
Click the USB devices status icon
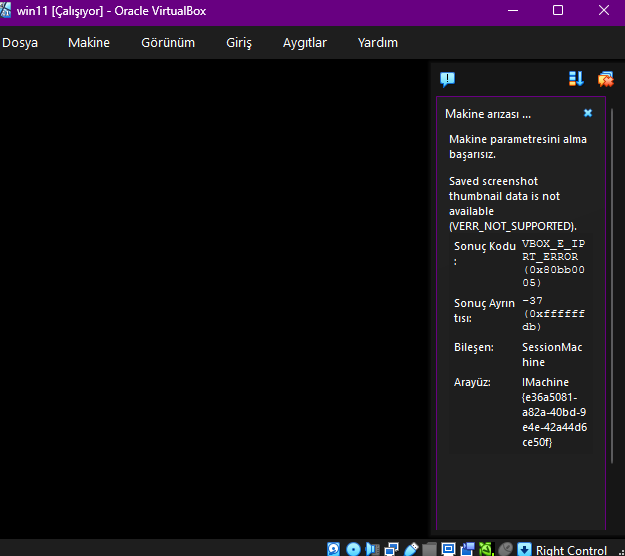click(x=411, y=549)
